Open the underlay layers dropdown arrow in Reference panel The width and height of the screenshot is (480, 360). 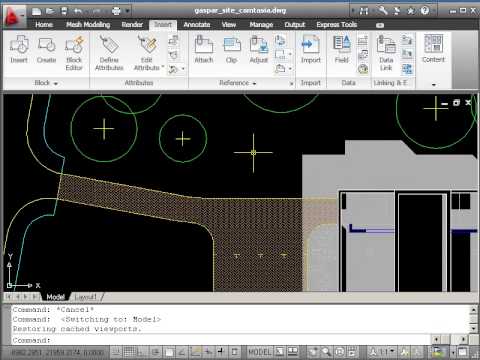click(290, 54)
